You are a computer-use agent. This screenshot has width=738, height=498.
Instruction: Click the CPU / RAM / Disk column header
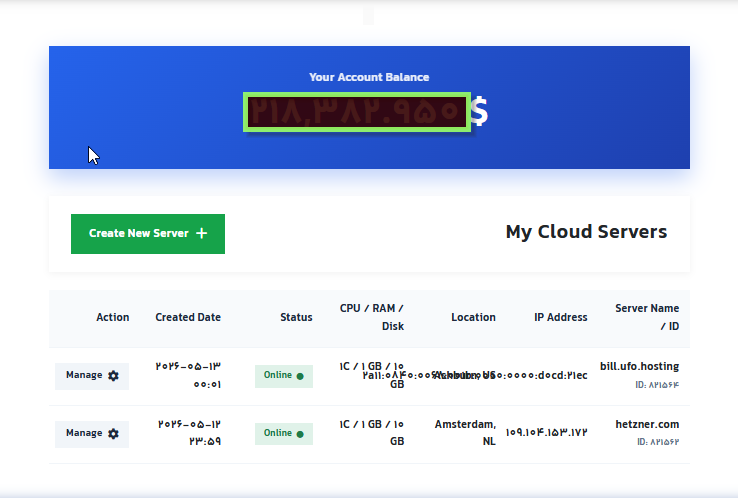[x=372, y=317]
